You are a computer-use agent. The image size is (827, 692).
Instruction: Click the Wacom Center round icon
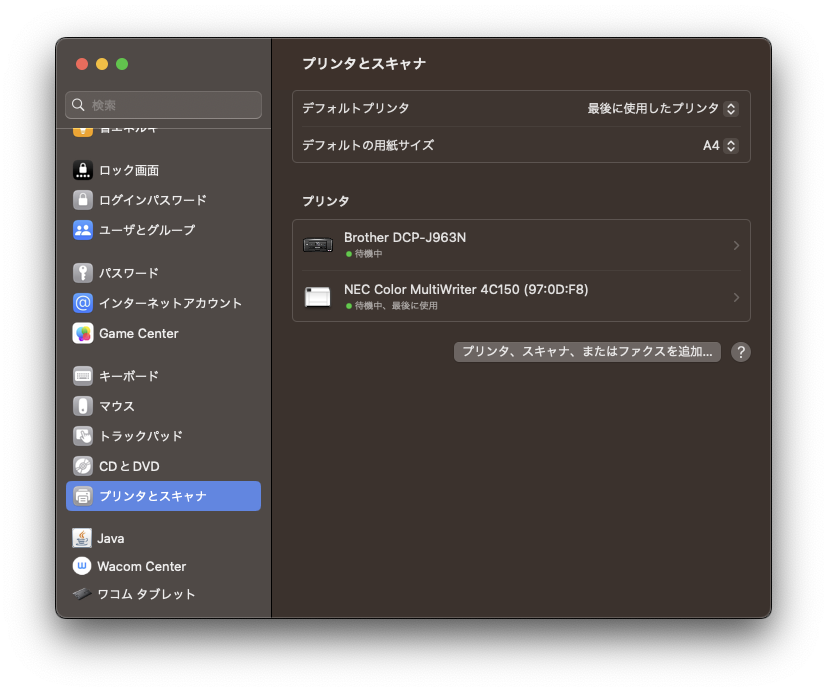click(x=82, y=566)
